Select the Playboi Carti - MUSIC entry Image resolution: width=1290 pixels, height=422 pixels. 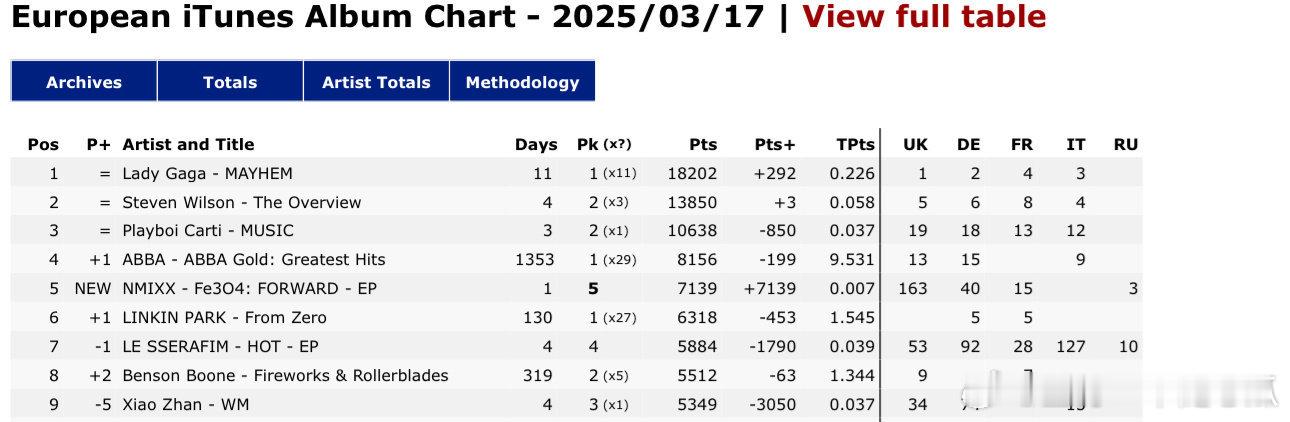click(208, 230)
